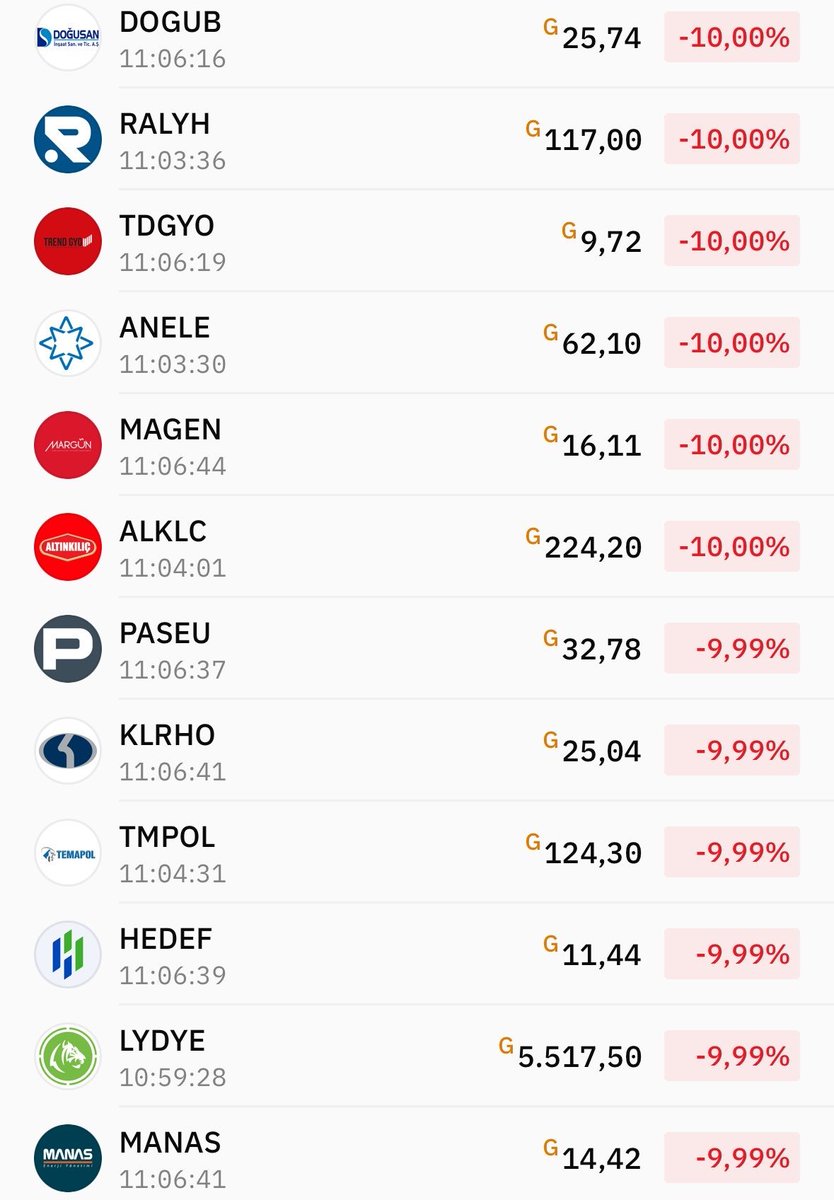The image size is (834, 1200).
Task: Open the LYDYE green tiger logo
Action: [68, 1057]
